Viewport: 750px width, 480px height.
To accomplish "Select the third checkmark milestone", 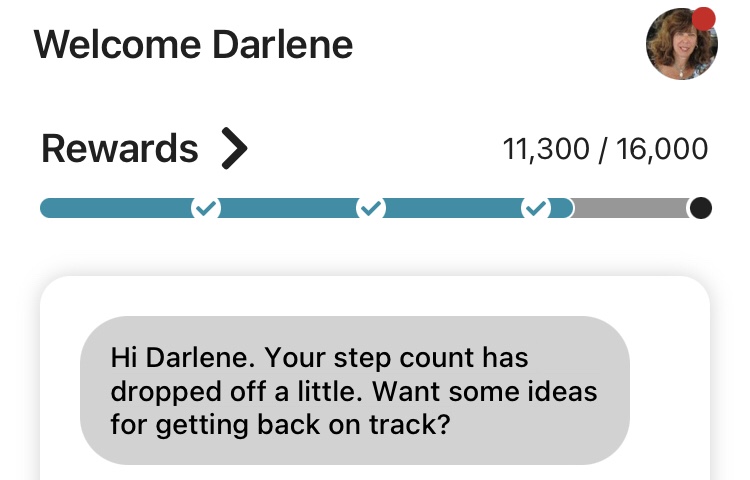I will [537, 208].
